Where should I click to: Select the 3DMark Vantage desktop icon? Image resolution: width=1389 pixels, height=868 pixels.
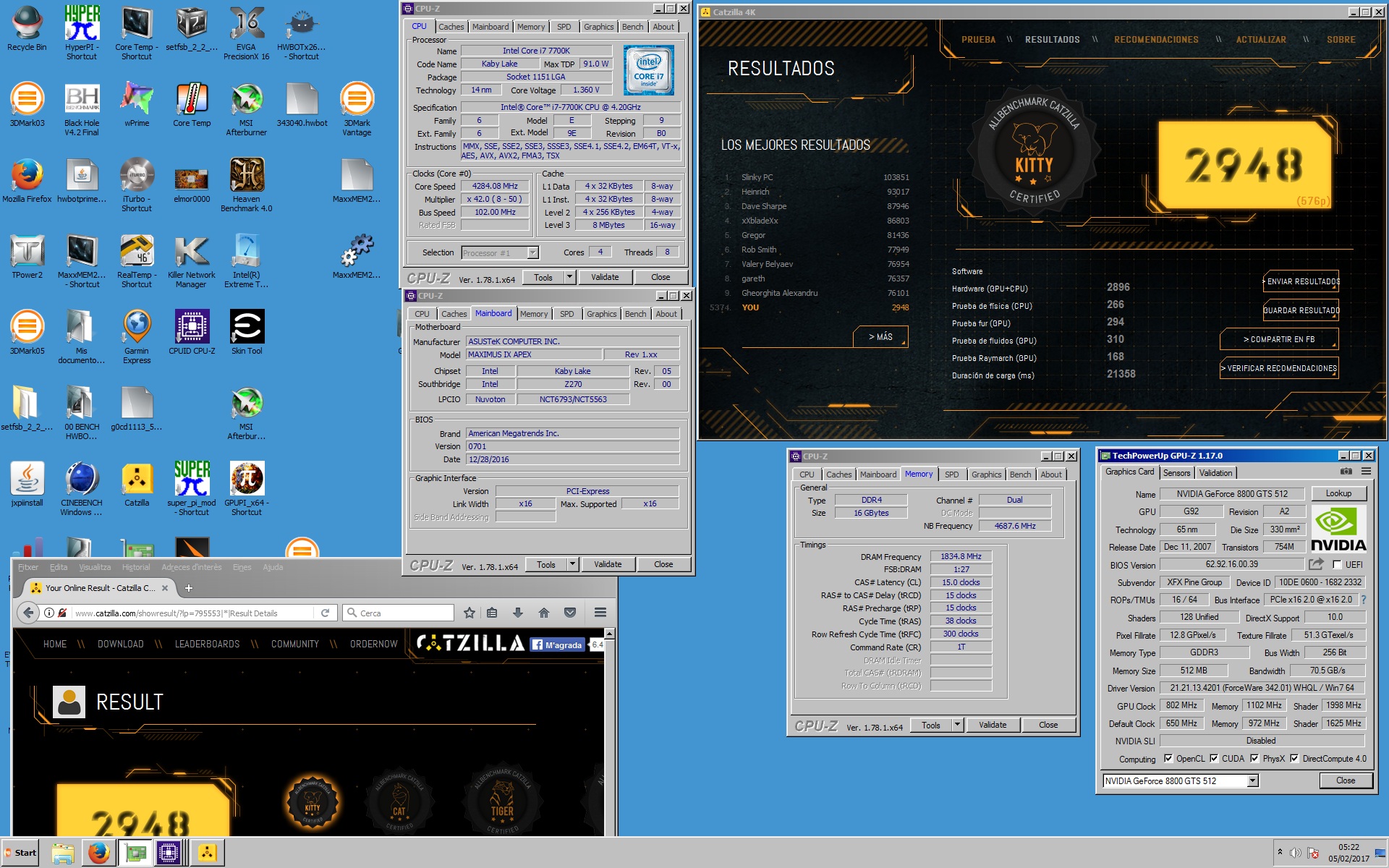point(357,109)
